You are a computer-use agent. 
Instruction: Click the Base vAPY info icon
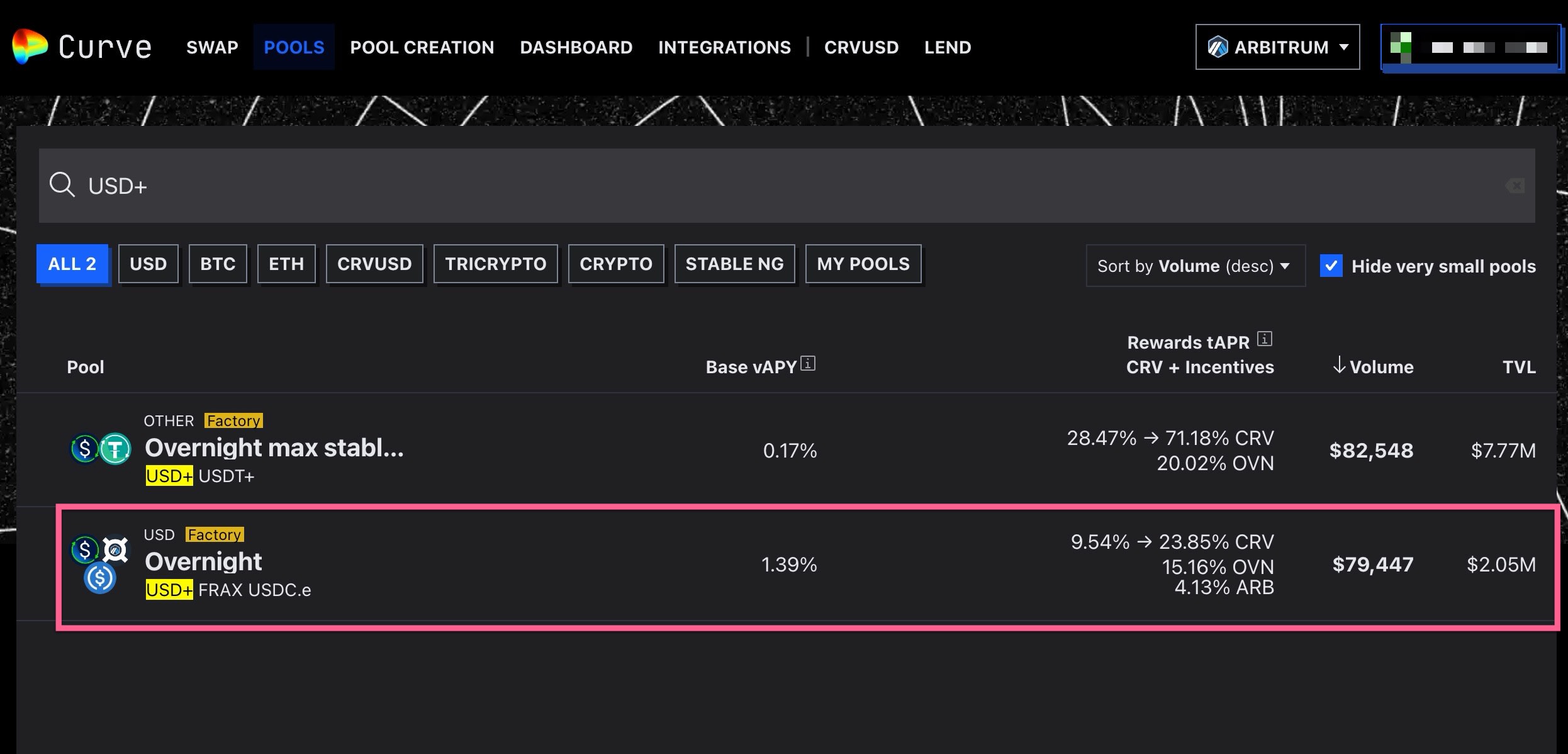(x=808, y=364)
